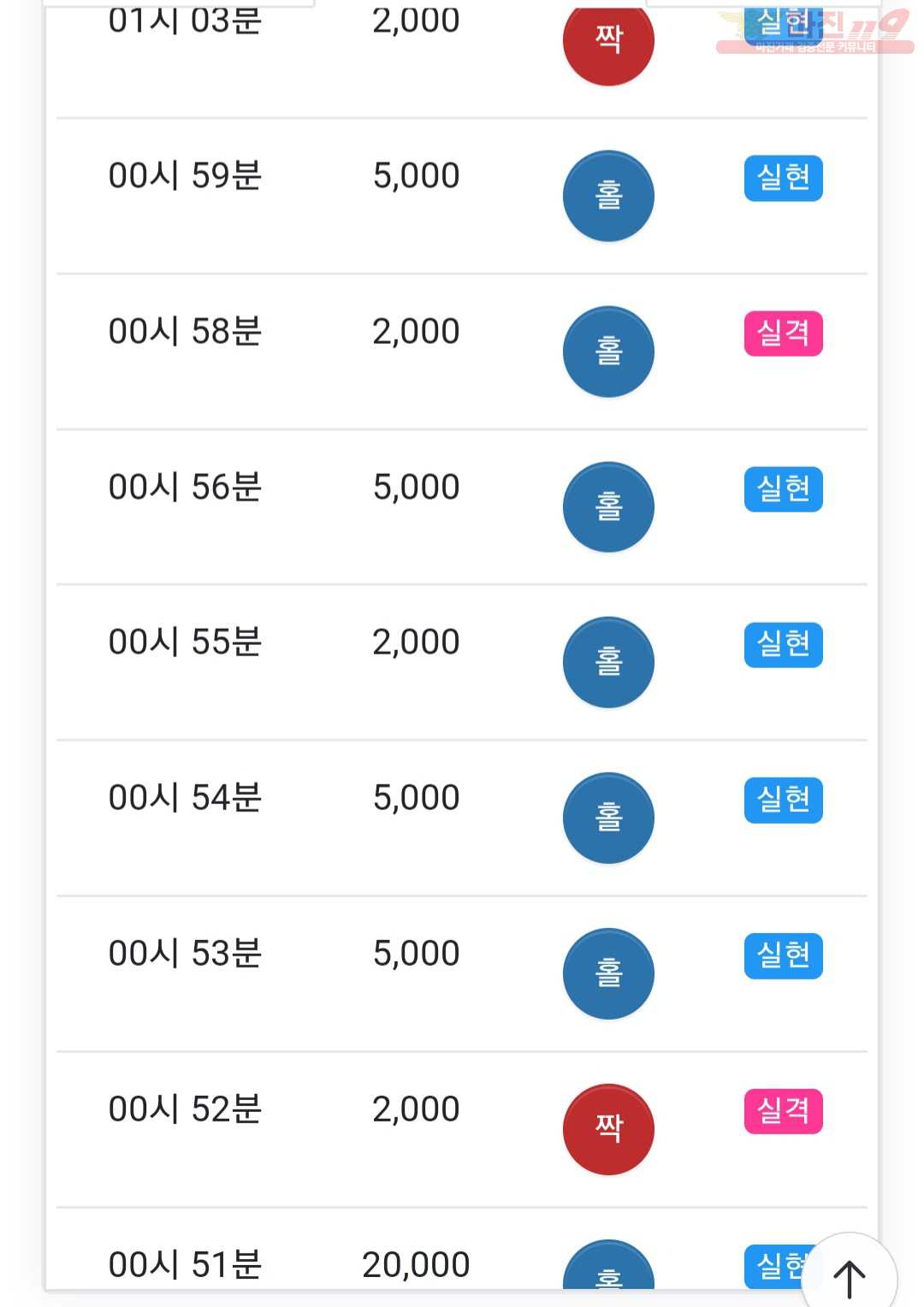The width and height of the screenshot is (924, 1307).
Task: Click the 실현 badge in the 00시 53분 row
Action: 784,955
